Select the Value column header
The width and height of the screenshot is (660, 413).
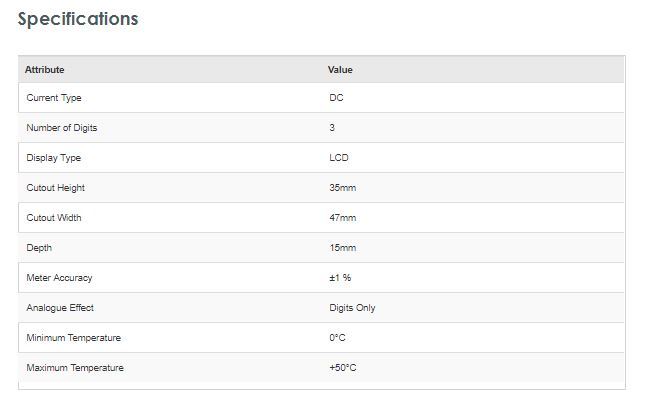pyautogui.click(x=340, y=69)
